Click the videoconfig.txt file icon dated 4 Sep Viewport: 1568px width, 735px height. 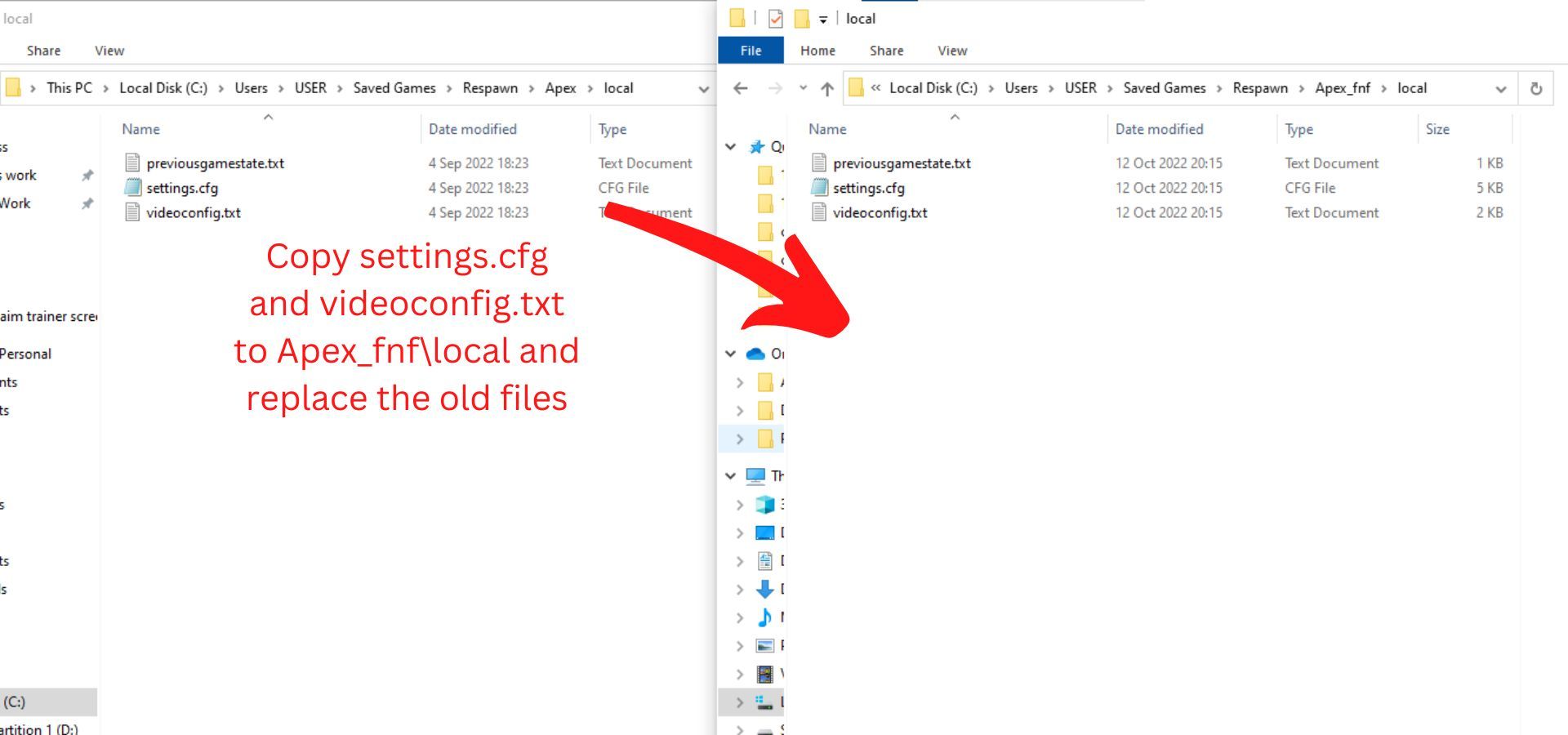(x=132, y=212)
